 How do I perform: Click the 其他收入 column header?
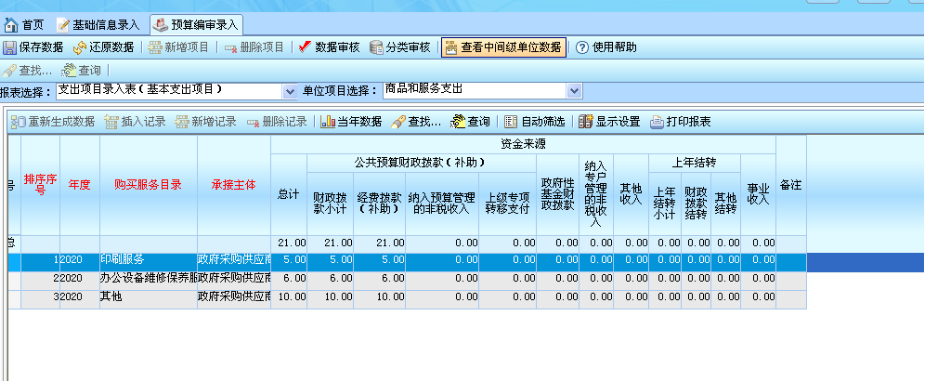tap(631, 195)
